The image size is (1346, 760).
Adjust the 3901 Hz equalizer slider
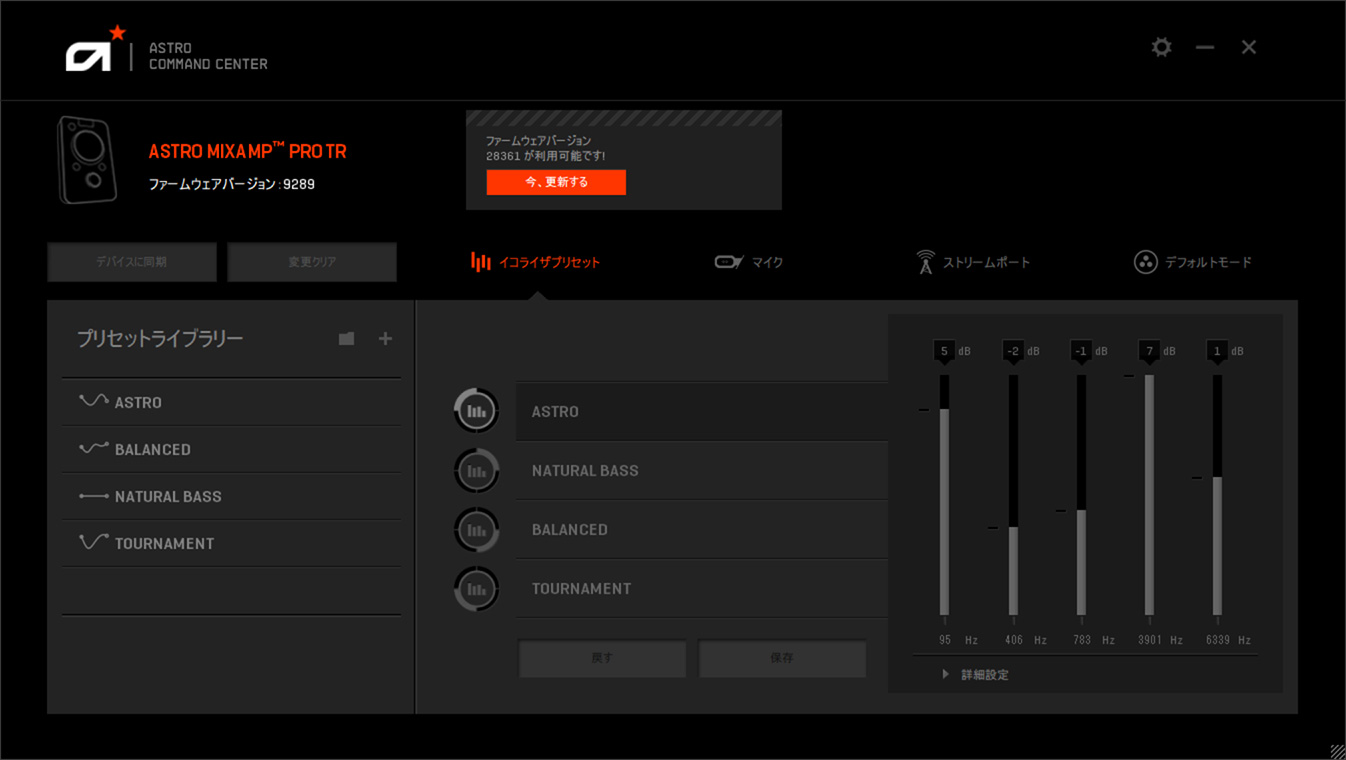[x=1149, y=495]
